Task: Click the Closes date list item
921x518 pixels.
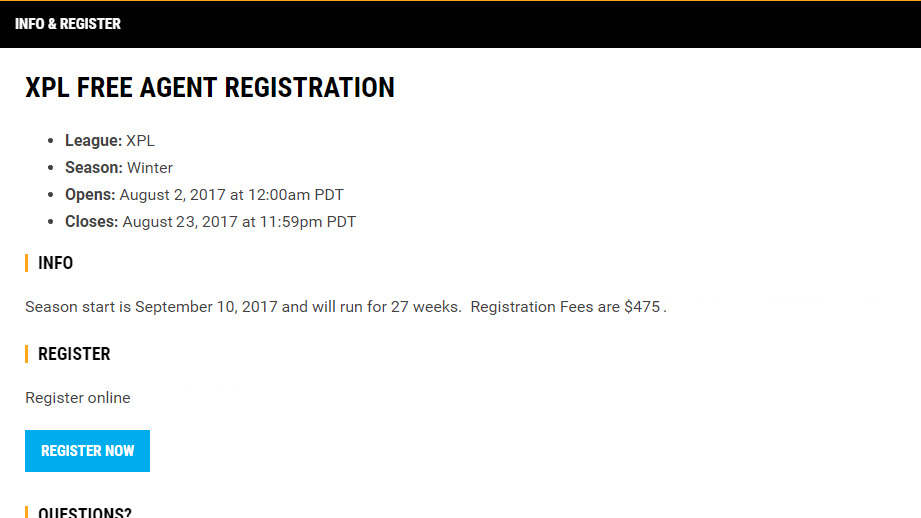Action: pyautogui.click(x=210, y=222)
